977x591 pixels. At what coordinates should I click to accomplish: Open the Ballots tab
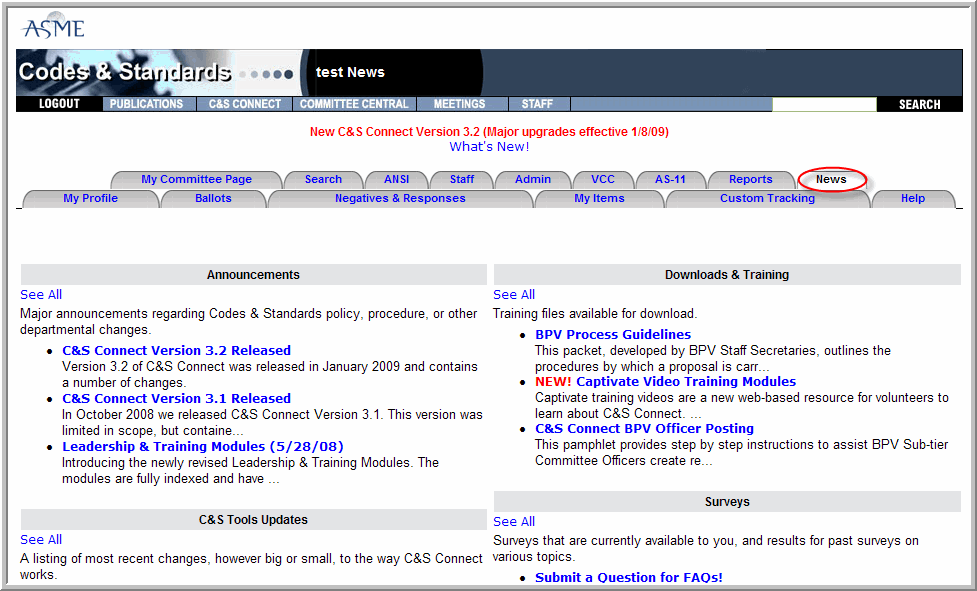(213, 199)
